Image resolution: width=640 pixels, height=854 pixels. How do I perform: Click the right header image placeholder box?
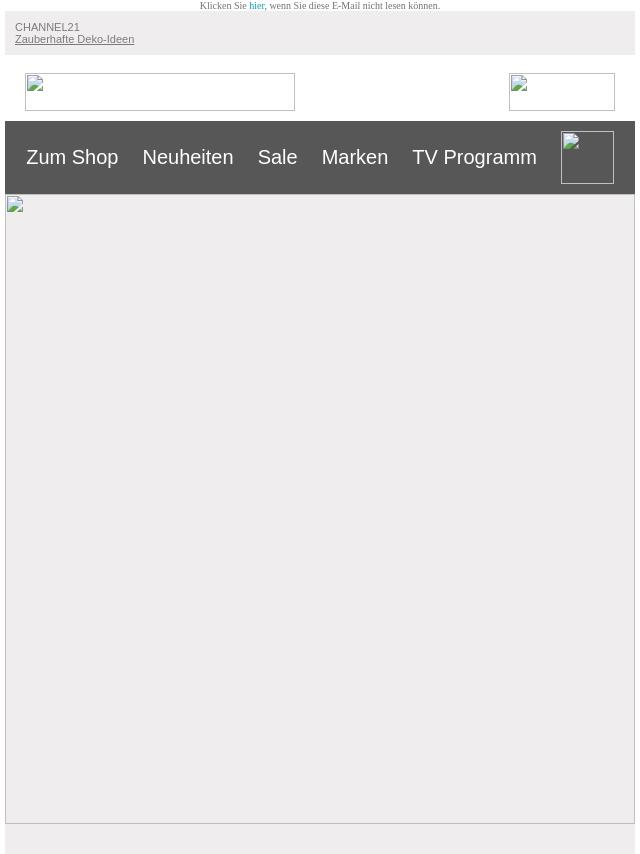tap(562, 92)
